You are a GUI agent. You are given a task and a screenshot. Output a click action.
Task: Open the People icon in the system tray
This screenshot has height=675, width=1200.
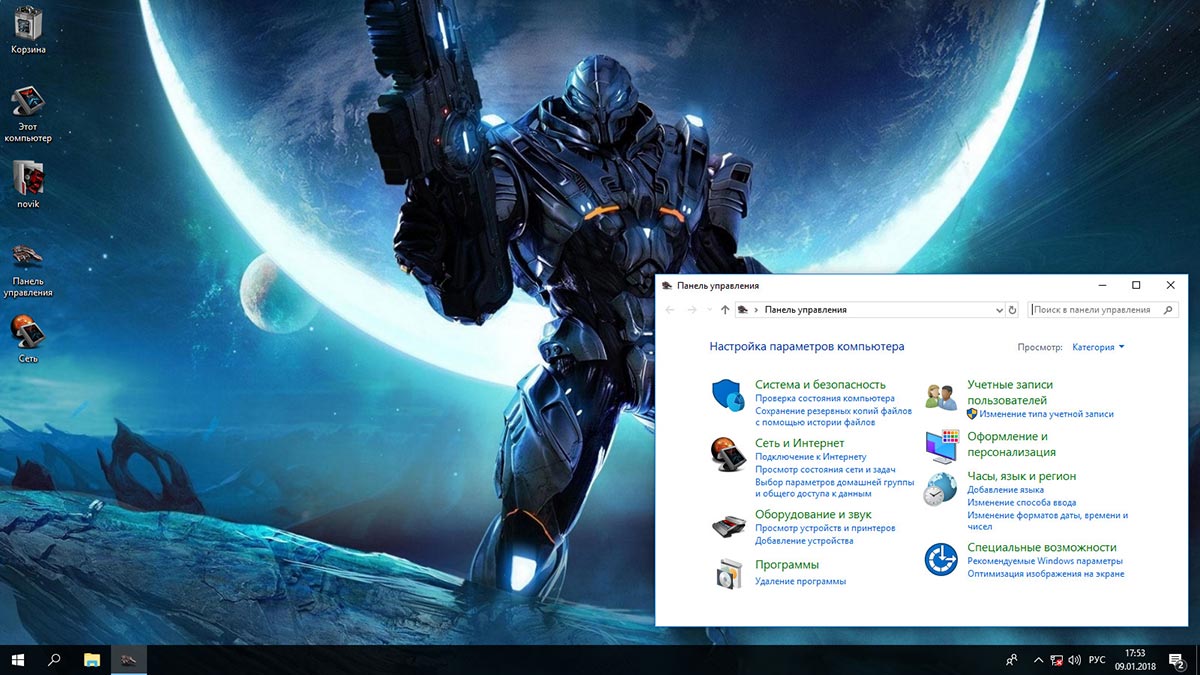click(x=1012, y=660)
